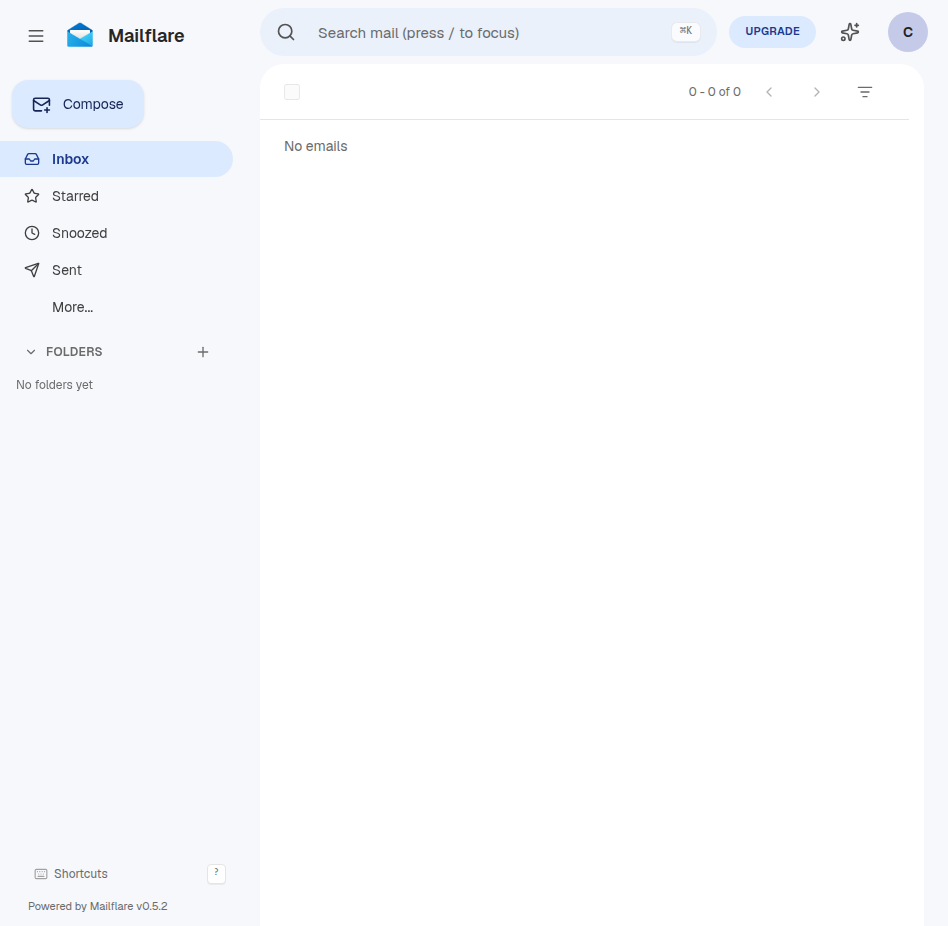Click the ⌘K shortcut badge
The image size is (948, 926).
click(x=686, y=31)
